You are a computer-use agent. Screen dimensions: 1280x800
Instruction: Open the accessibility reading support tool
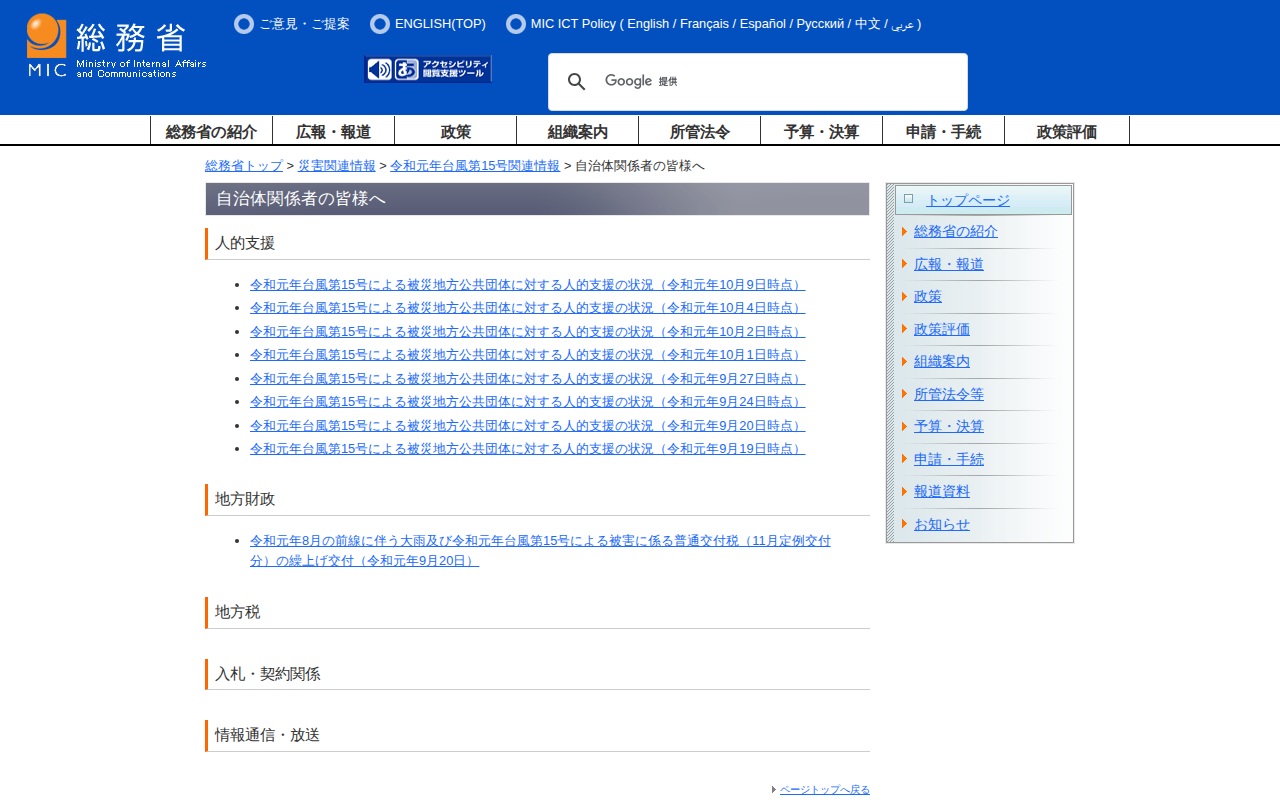(441, 69)
